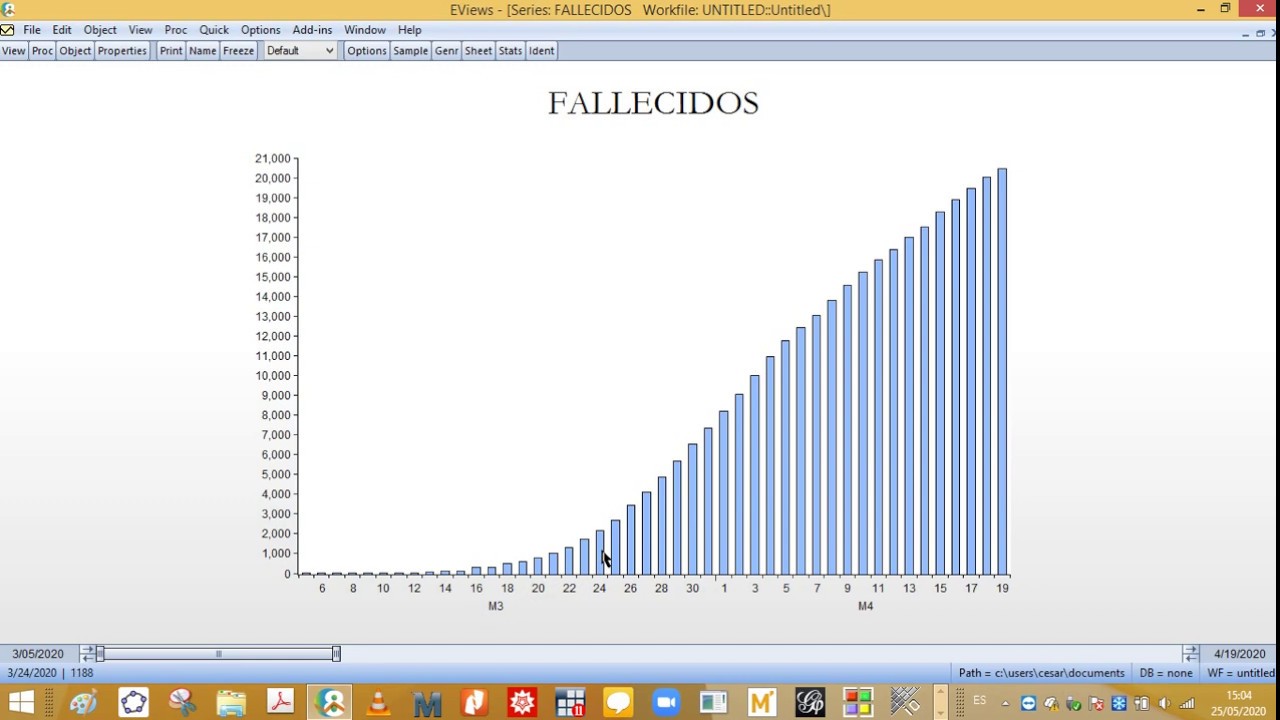The width and height of the screenshot is (1280, 720).
Task: Open File Explorer from taskbar
Action: [231, 702]
